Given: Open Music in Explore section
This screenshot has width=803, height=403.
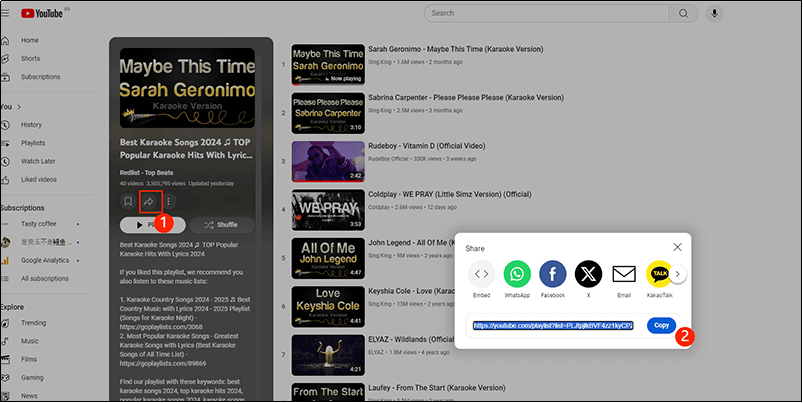Looking at the screenshot, I should click(x=29, y=341).
